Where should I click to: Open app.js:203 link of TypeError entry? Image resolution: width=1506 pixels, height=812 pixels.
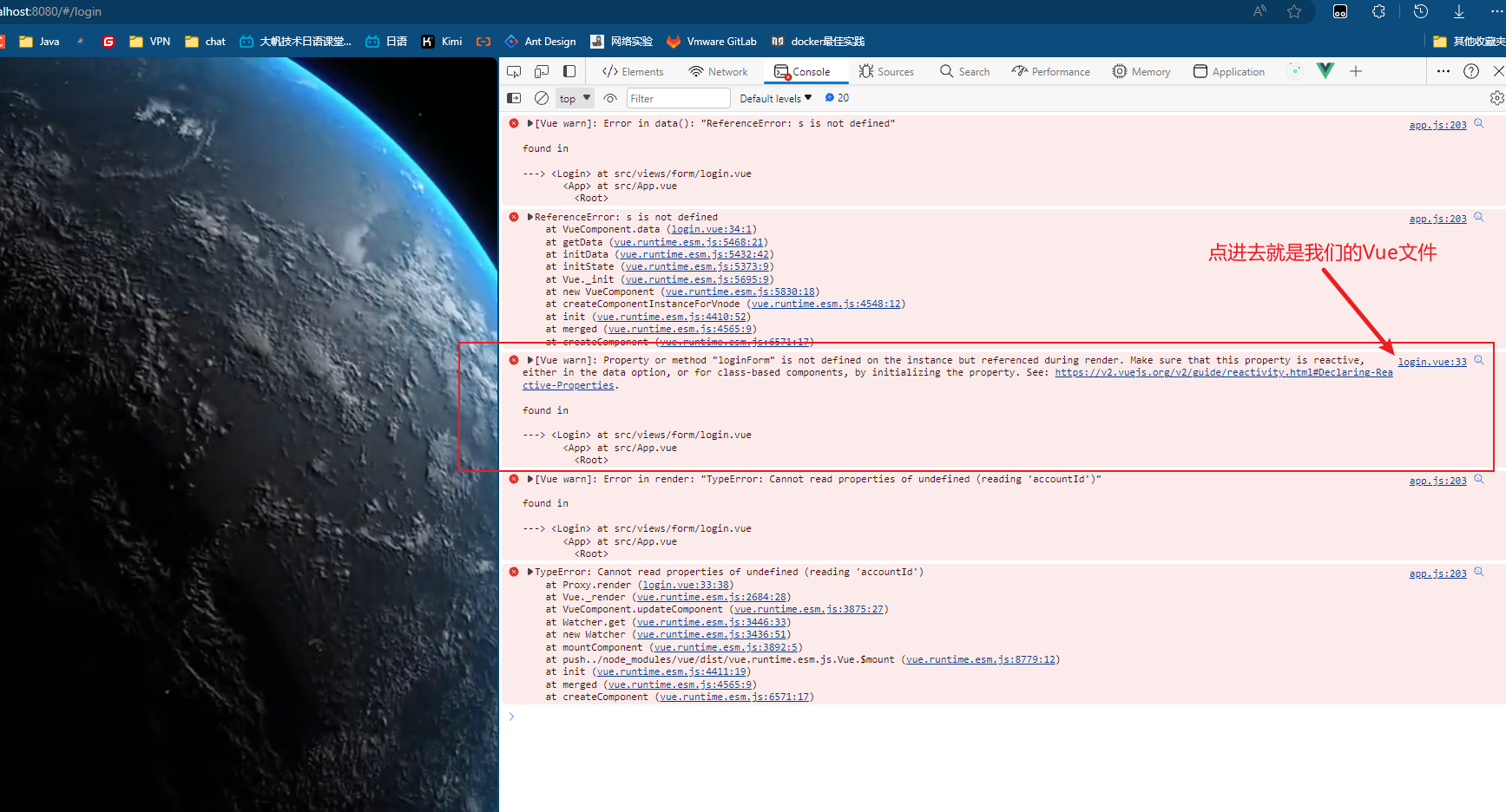pyautogui.click(x=1437, y=573)
